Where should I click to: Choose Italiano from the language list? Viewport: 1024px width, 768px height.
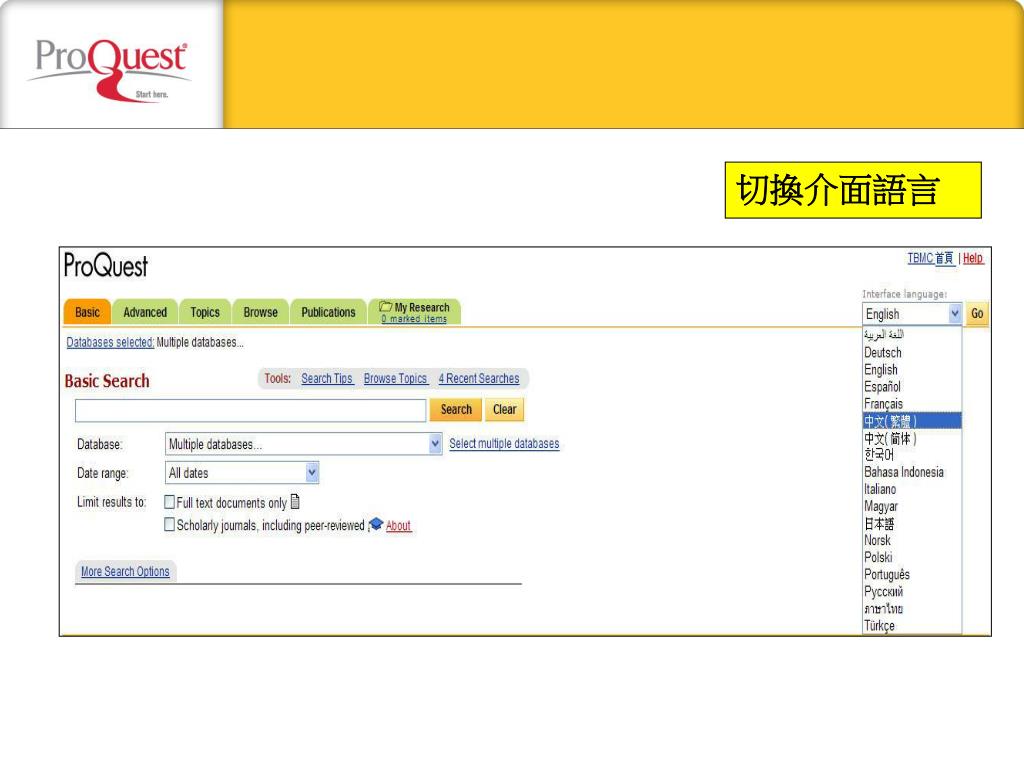912,489
